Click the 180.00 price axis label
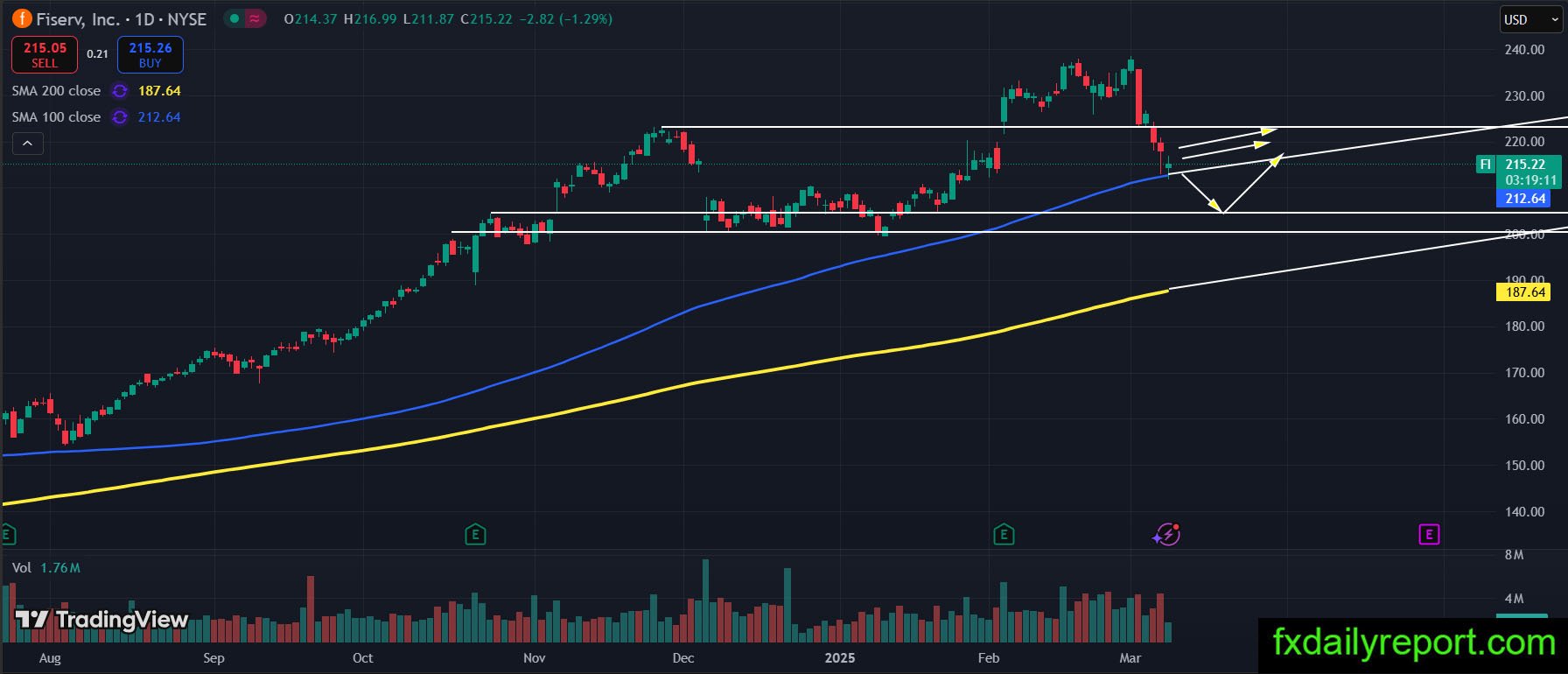Screen dimensions: 1568x674 1524,326
